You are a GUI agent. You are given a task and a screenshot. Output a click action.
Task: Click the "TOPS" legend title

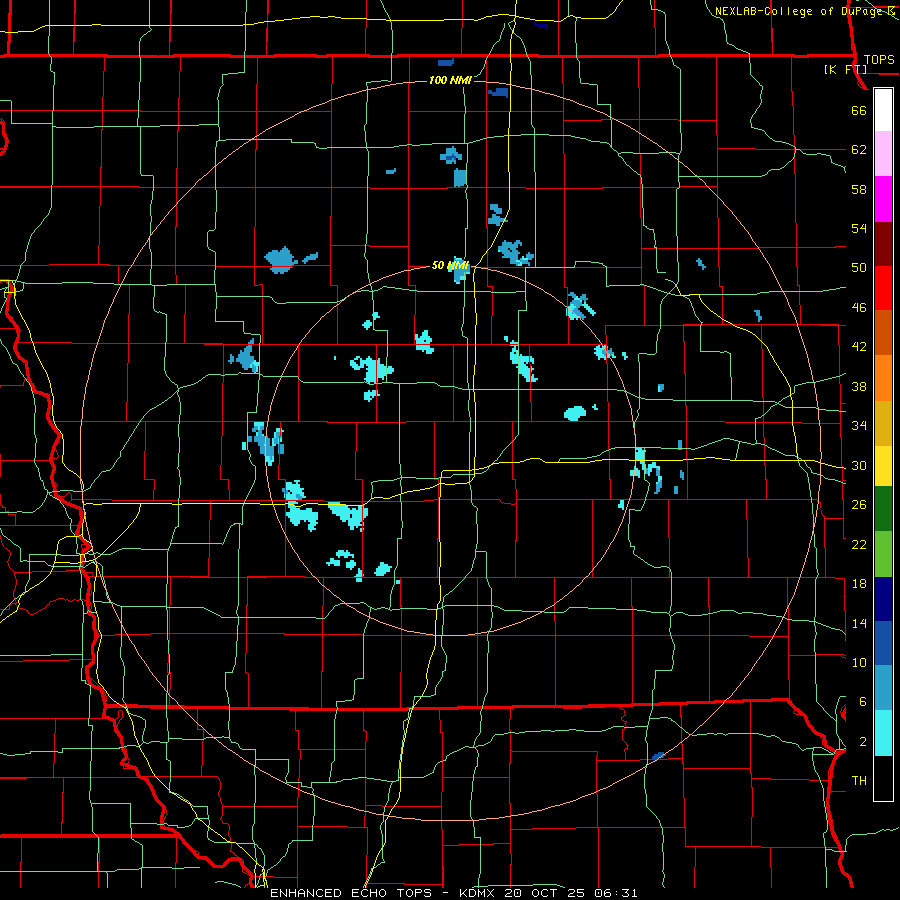click(x=879, y=60)
